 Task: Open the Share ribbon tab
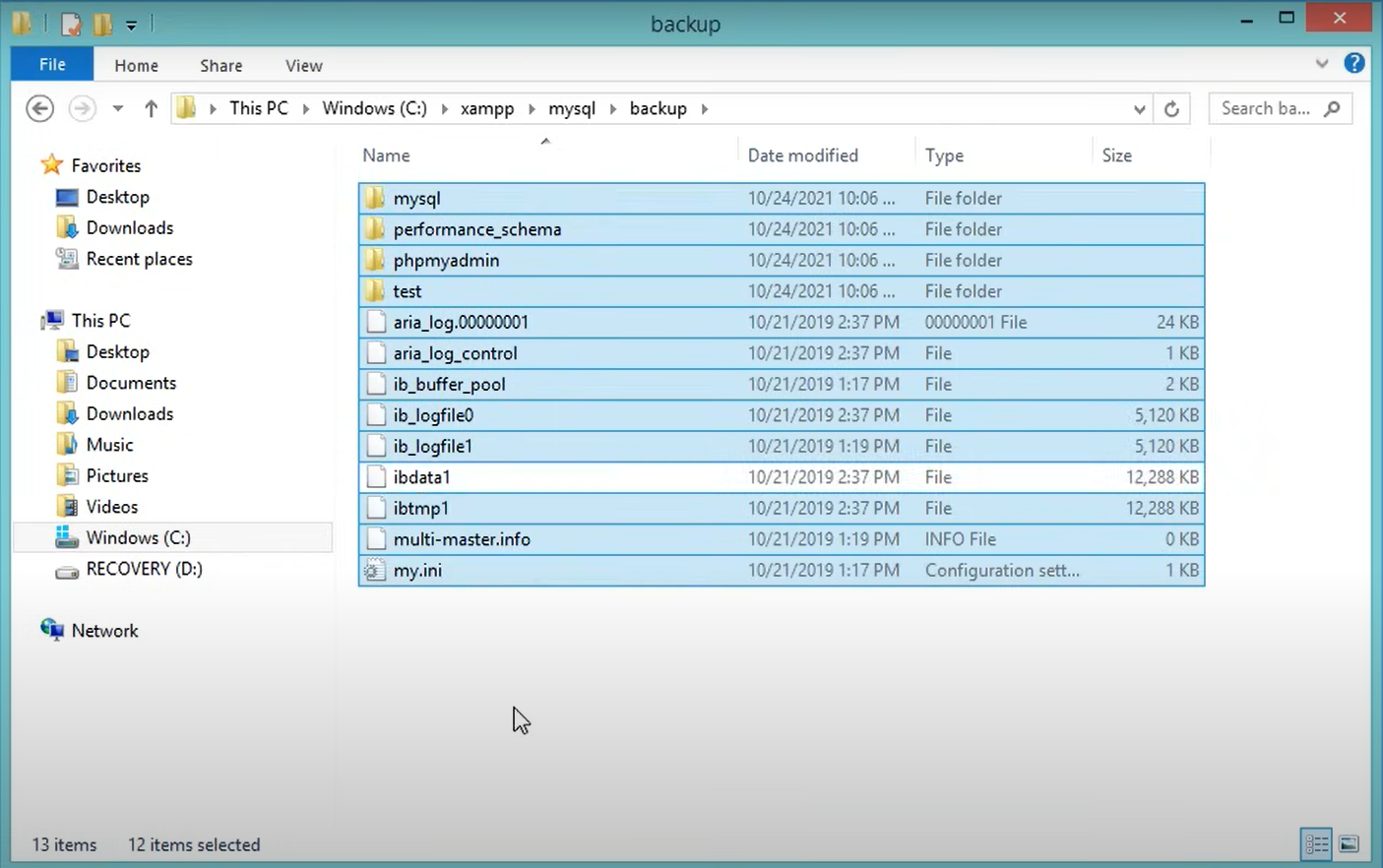click(x=220, y=65)
